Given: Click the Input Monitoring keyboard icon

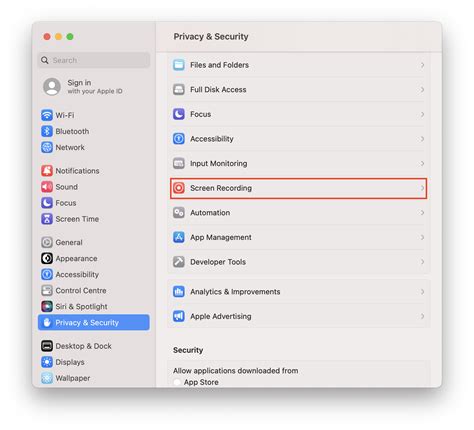Looking at the screenshot, I should (x=179, y=163).
